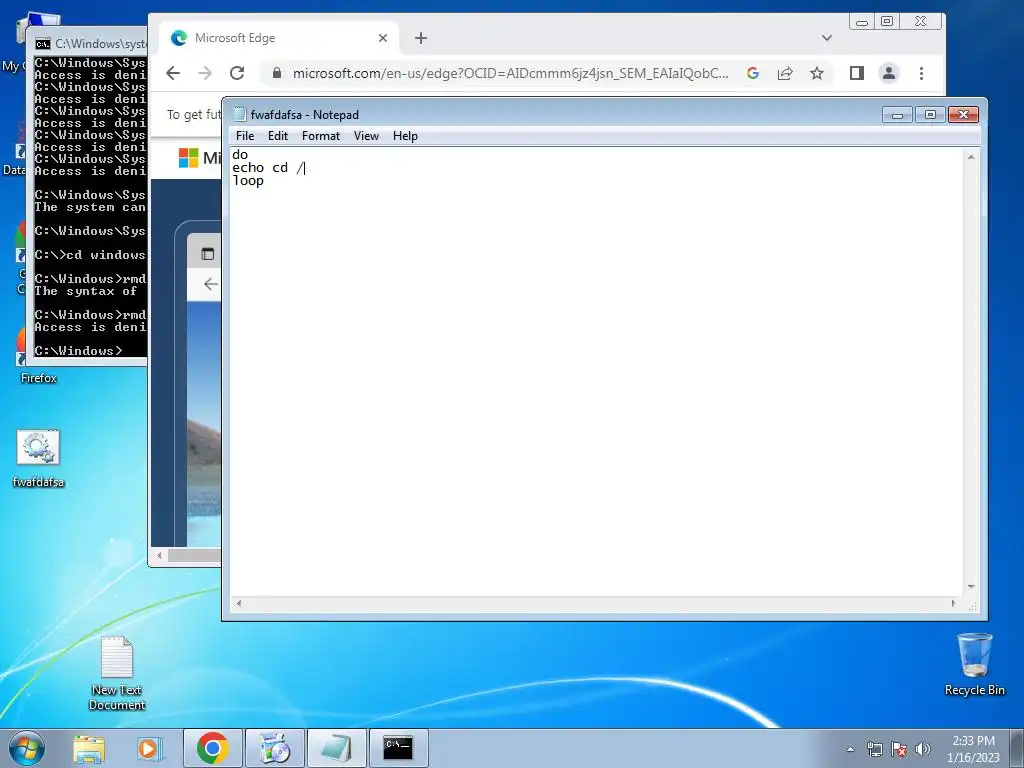This screenshot has height=768, width=1024.
Task: Open Windows Explorer from taskbar
Action: tap(89, 748)
